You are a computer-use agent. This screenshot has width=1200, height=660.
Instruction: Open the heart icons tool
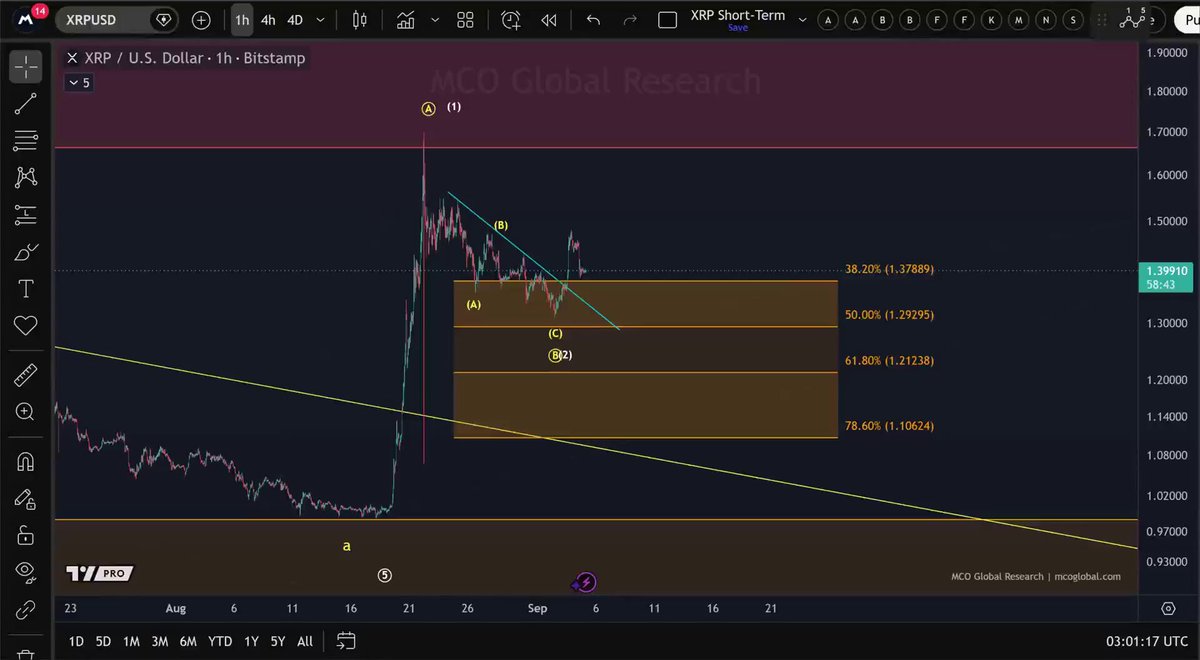(x=26, y=326)
